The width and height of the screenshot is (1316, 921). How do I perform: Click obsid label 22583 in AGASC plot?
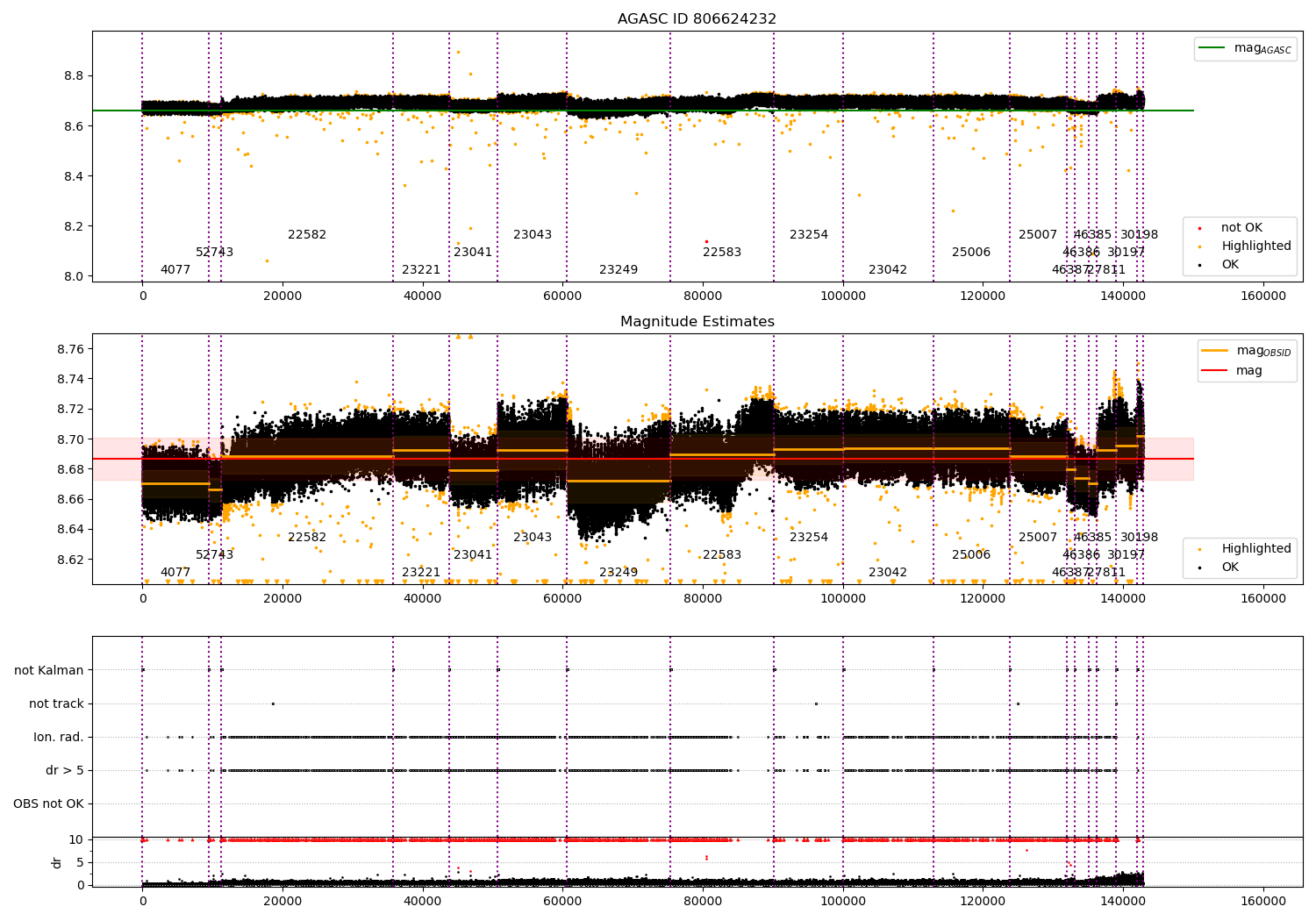click(722, 252)
